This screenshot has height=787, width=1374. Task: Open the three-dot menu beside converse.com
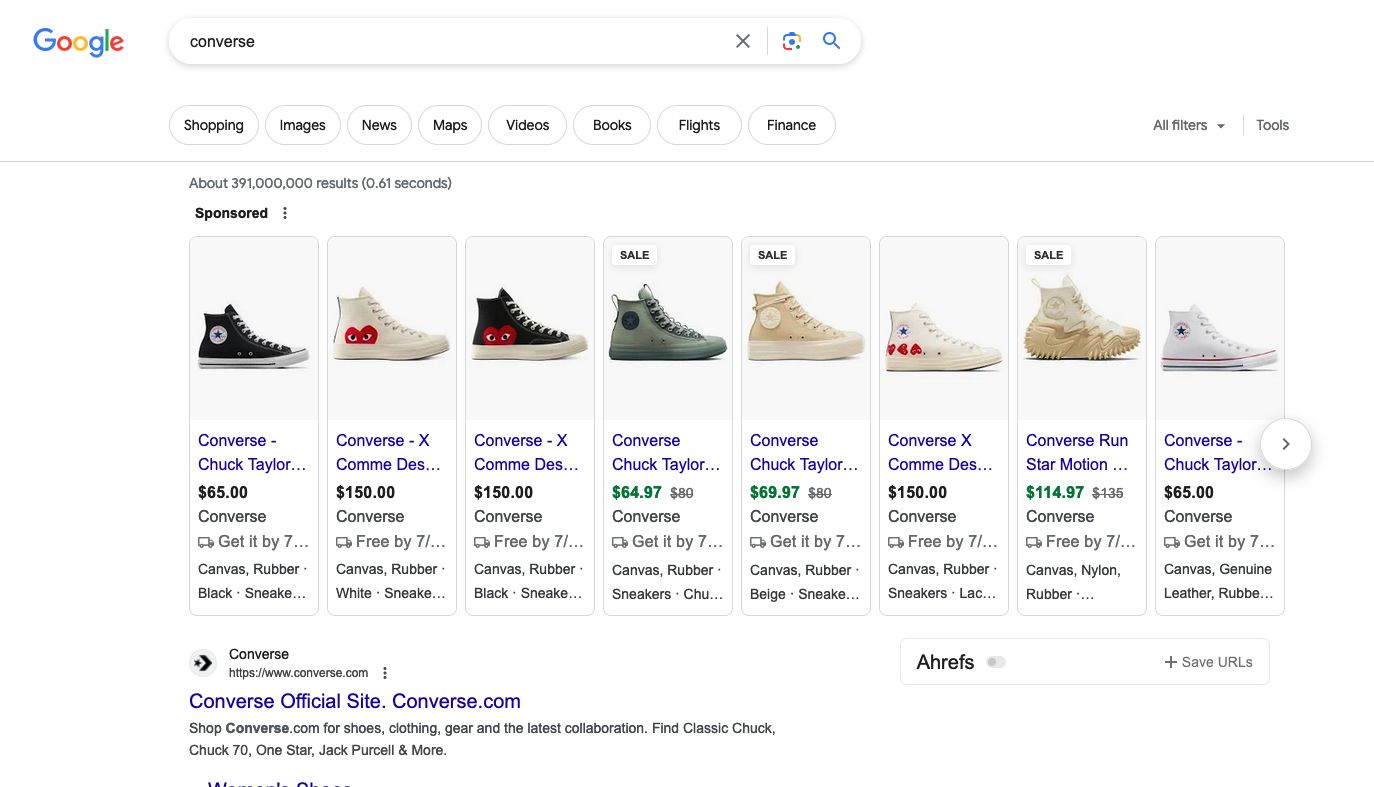[x=385, y=672]
